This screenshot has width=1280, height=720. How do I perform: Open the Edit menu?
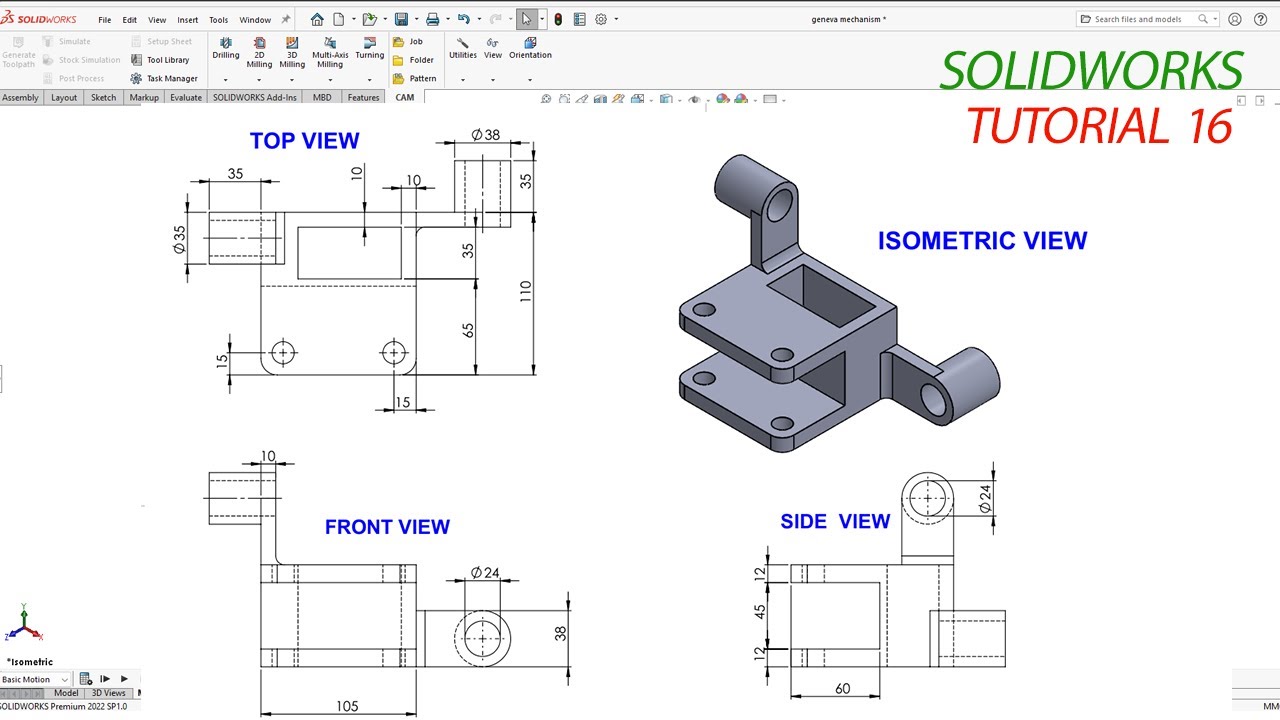pyautogui.click(x=130, y=19)
